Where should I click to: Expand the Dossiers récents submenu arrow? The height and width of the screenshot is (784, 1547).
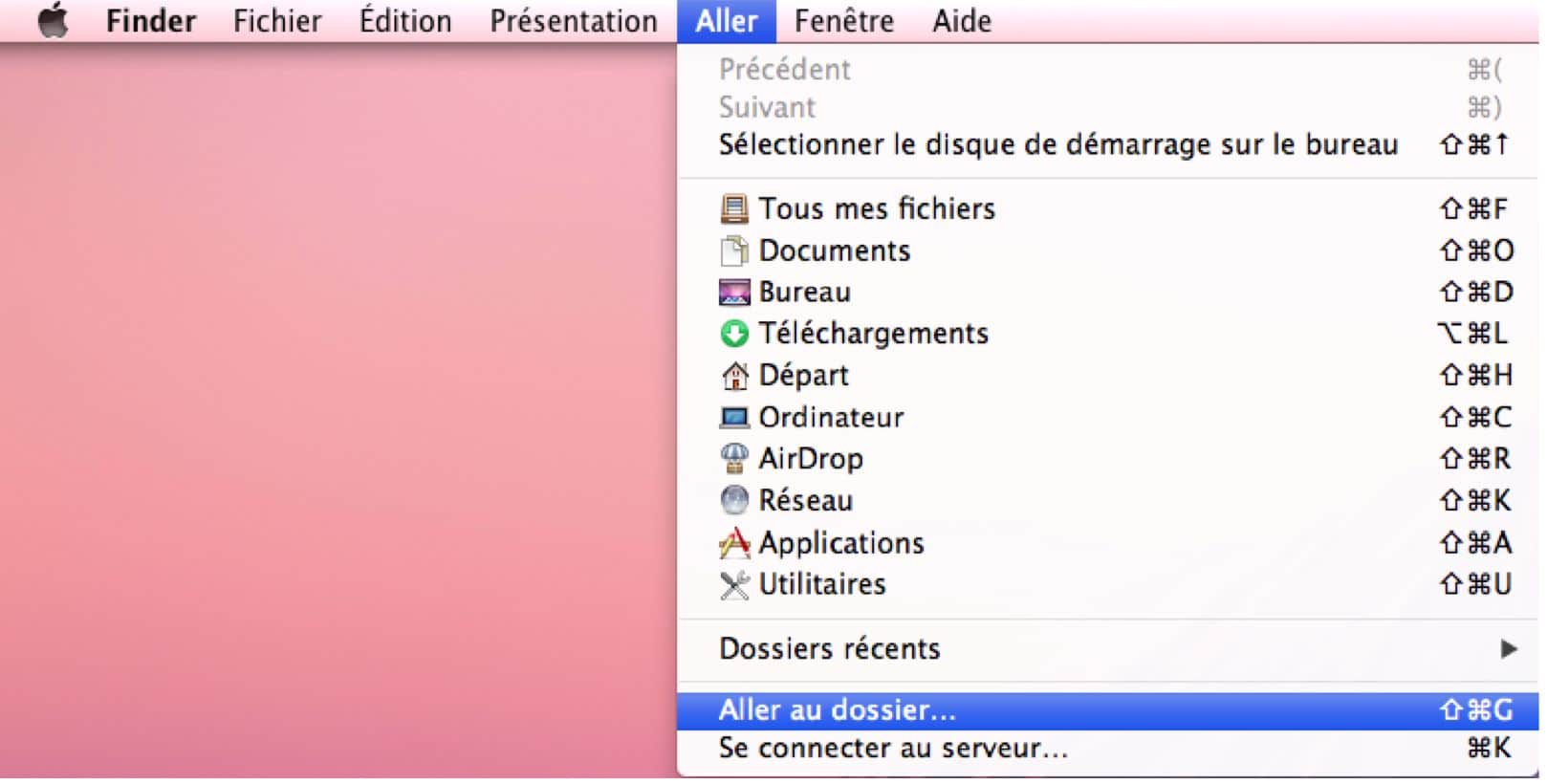[x=1509, y=649]
